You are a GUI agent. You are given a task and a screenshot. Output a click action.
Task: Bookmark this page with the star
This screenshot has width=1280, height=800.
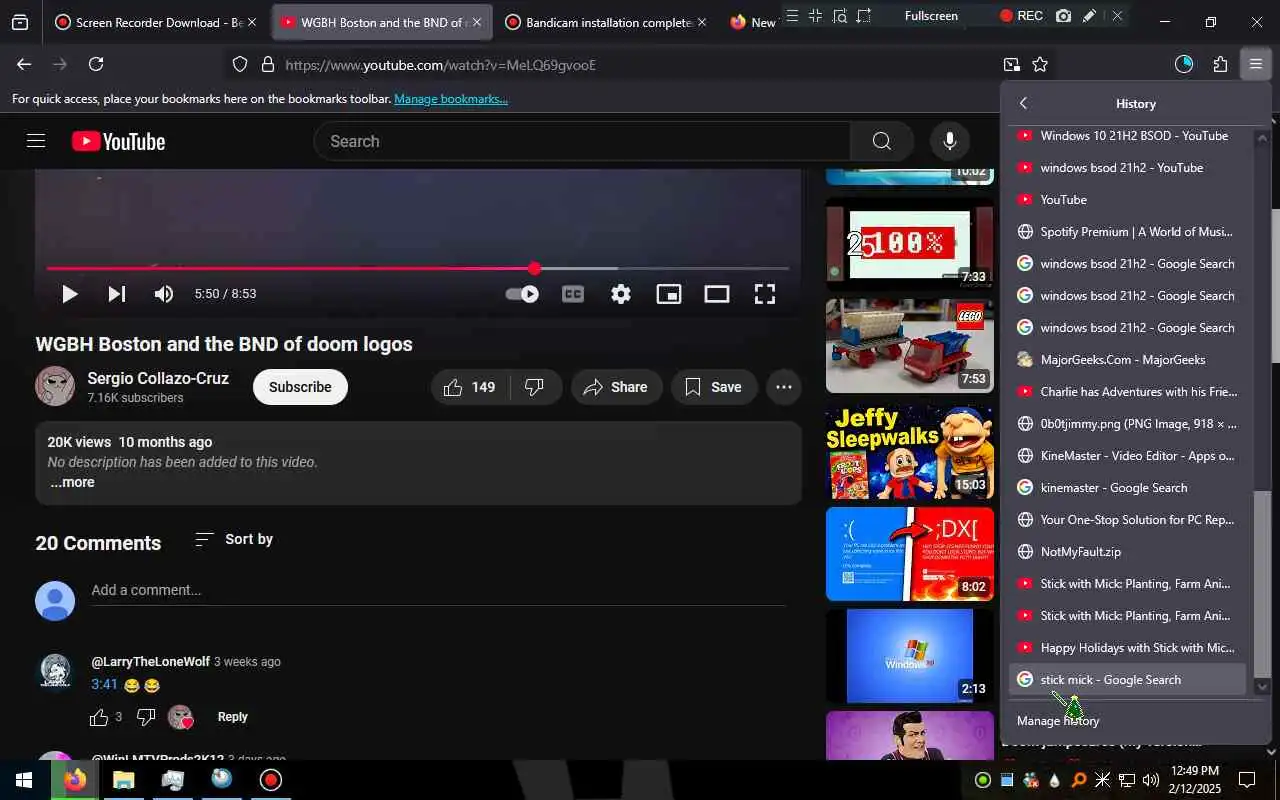pyautogui.click(x=1040, y=65)
